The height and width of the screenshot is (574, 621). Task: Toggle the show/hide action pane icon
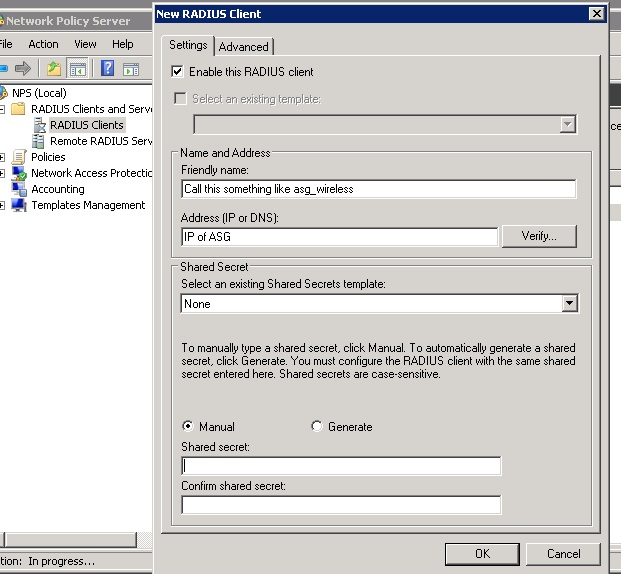[x=131, y=69]
